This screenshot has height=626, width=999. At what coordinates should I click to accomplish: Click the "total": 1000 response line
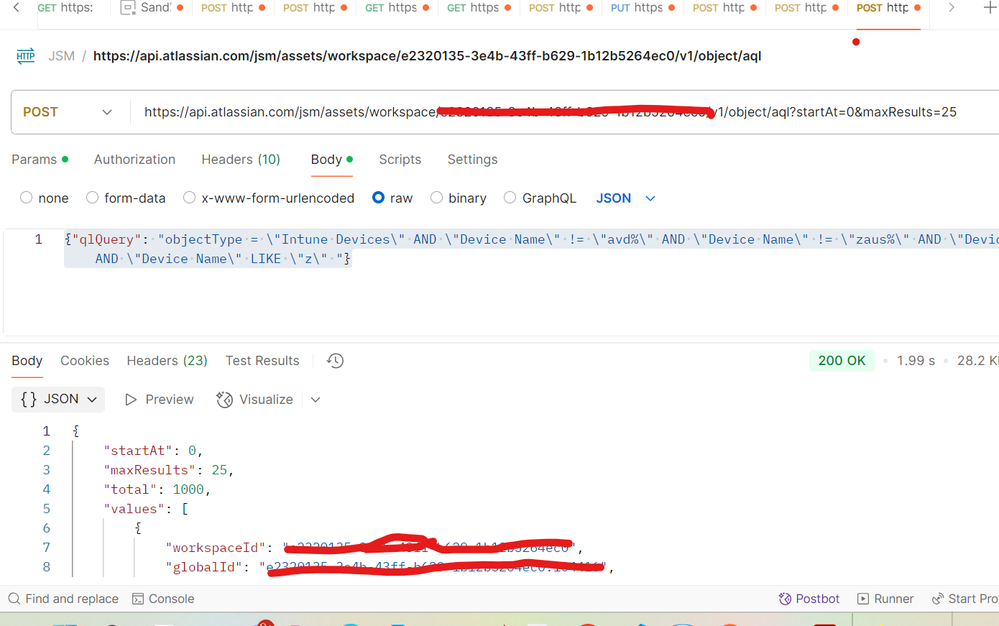(x=157, y=490)
